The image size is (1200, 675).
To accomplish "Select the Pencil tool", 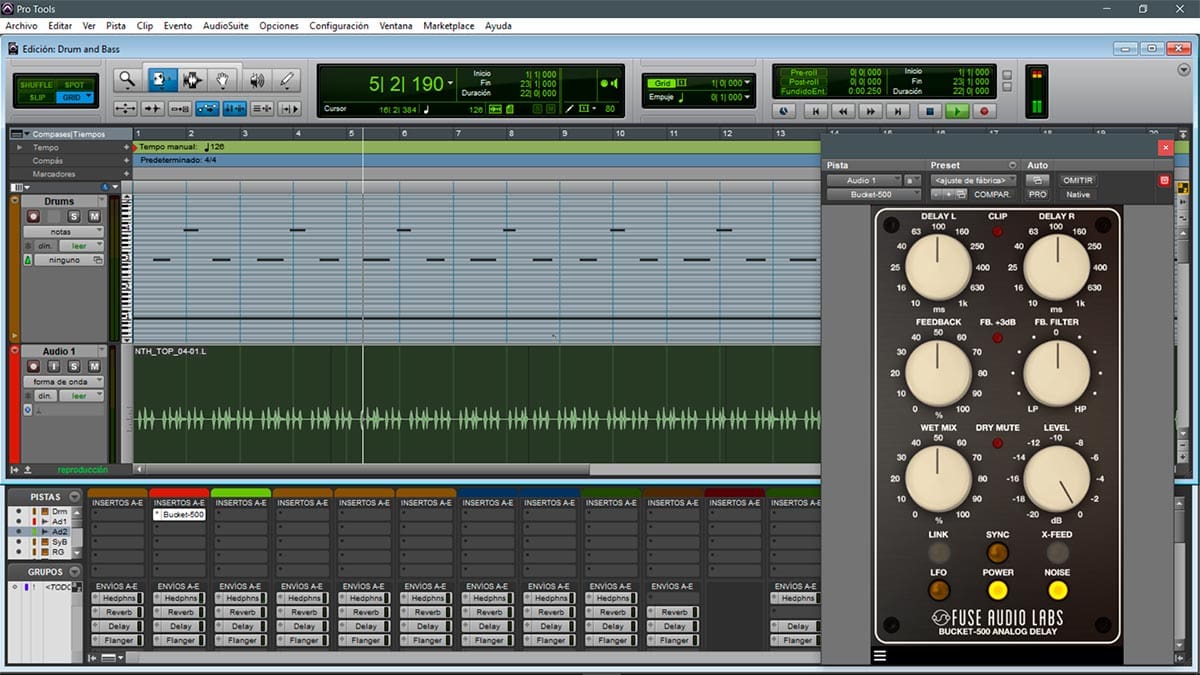I will pos(288,80).
